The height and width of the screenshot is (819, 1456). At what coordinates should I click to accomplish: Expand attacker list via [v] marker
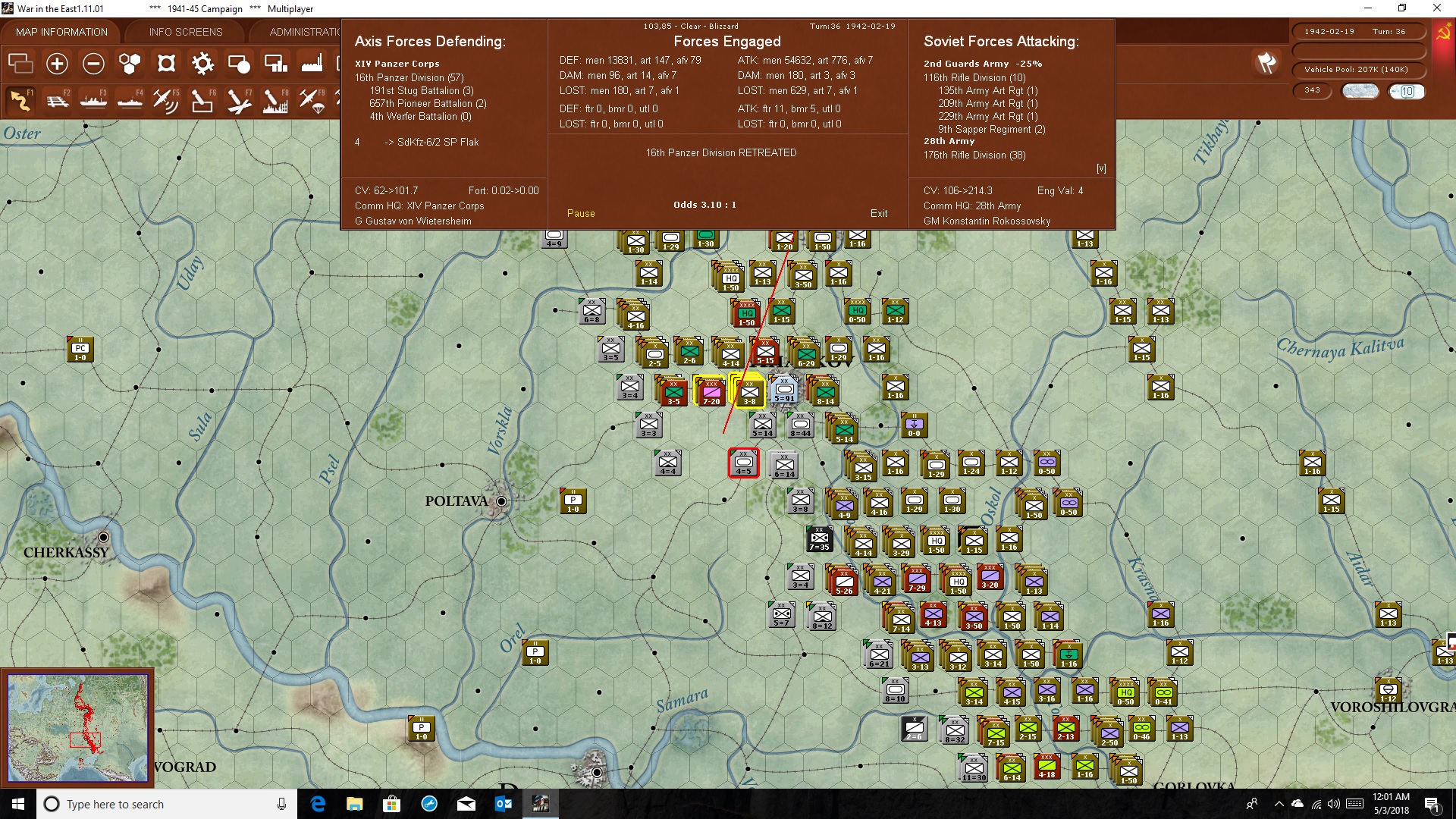point(1101,168)
